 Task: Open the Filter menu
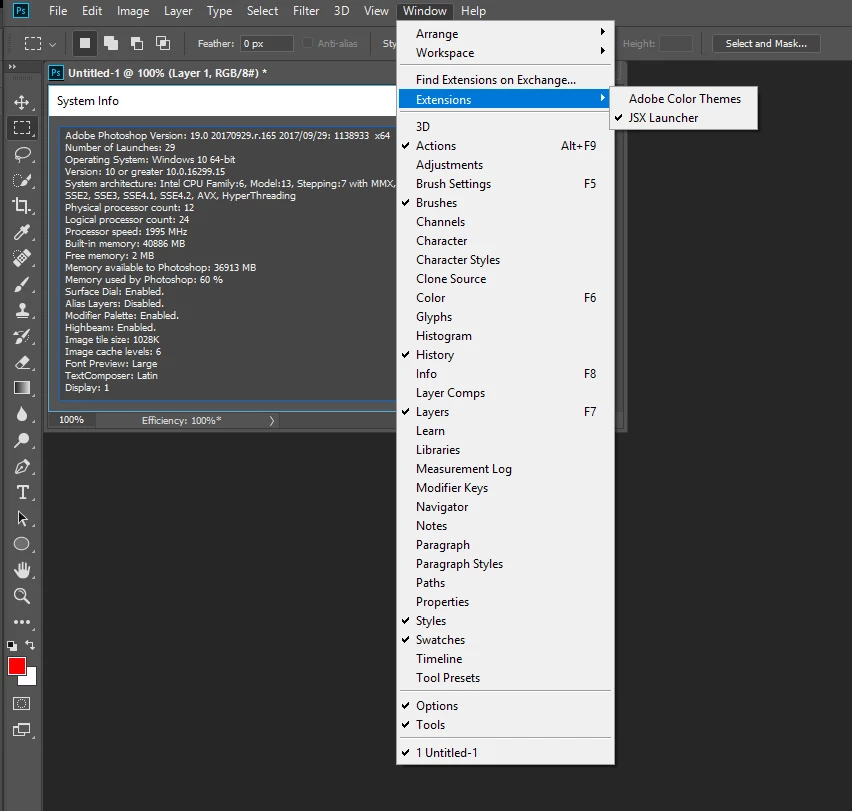(306, 11)
